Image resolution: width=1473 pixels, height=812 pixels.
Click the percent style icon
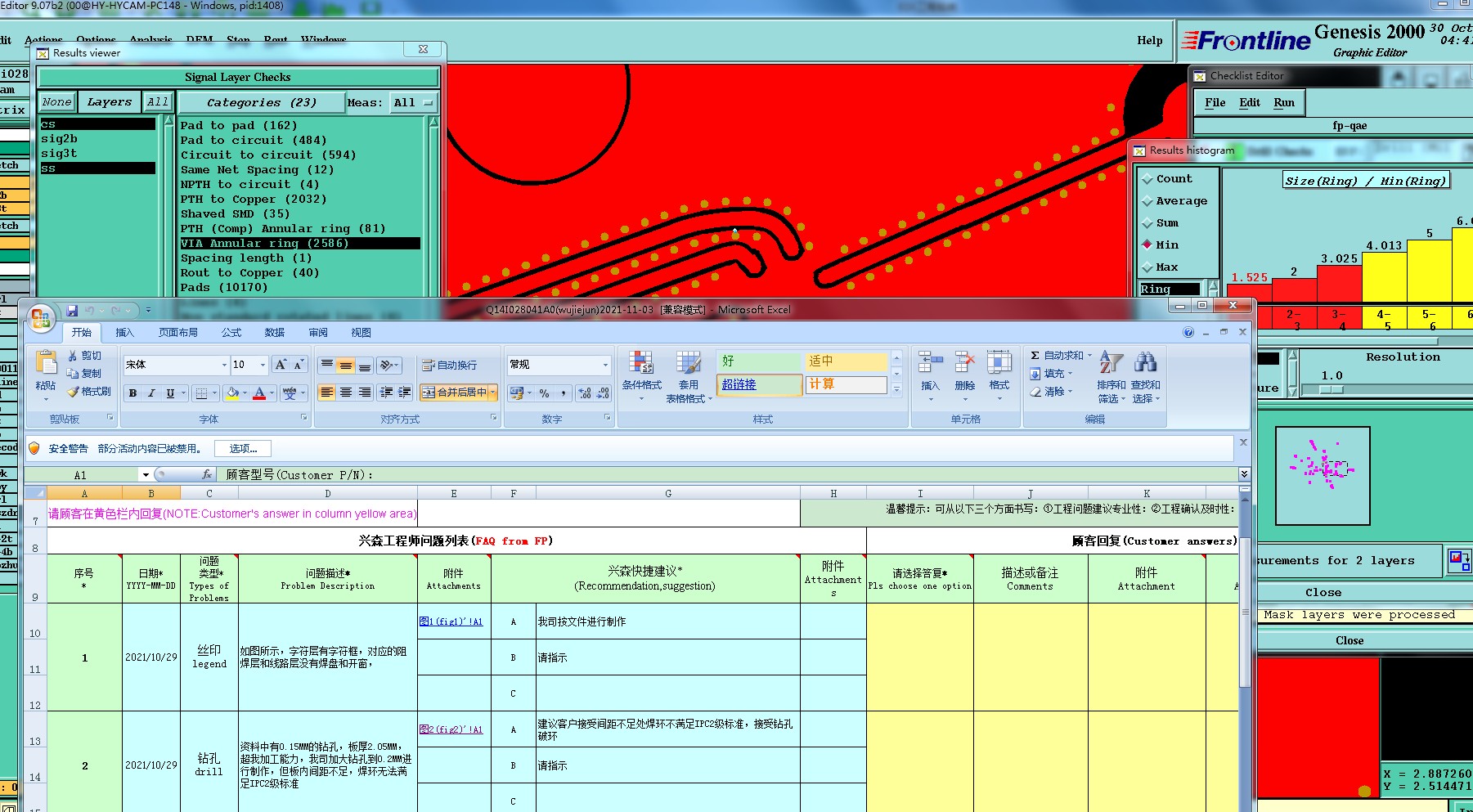click(544, 393)
